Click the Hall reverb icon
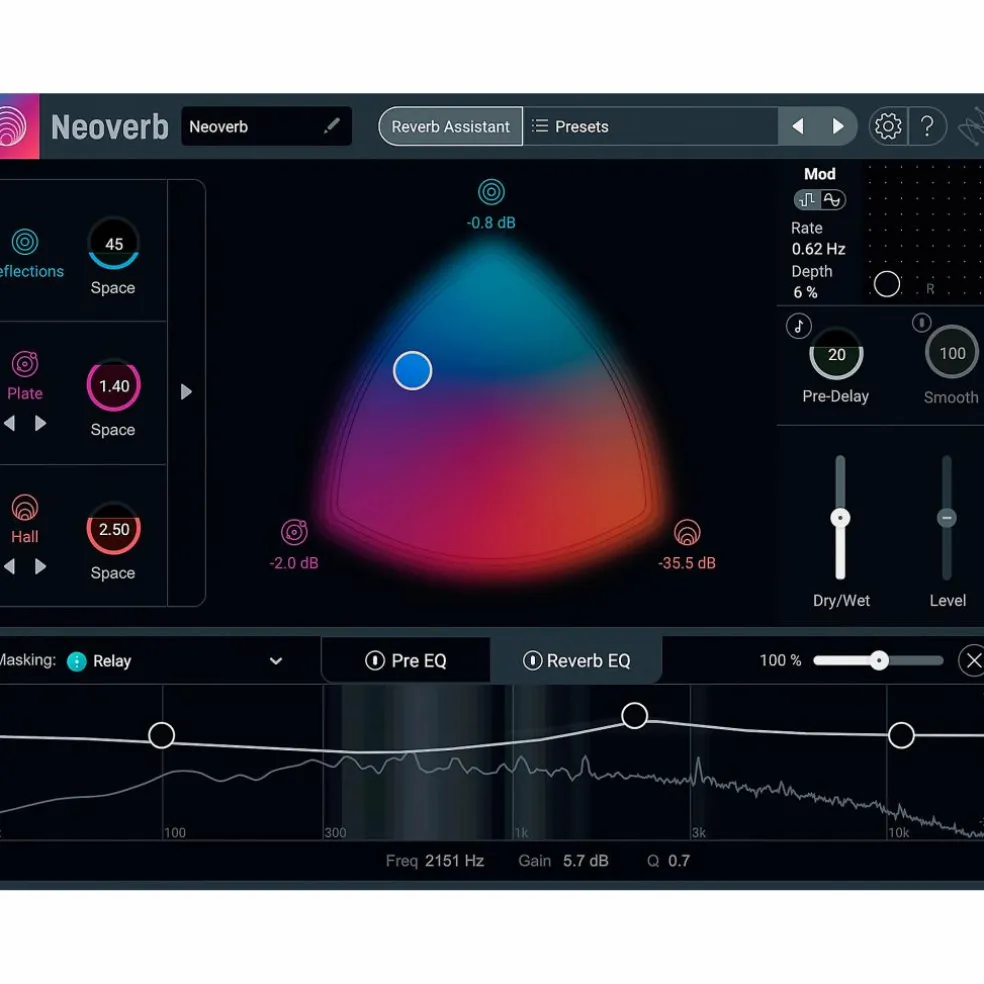The width and height of the screenshot is (984, 984). pos(25,507)
